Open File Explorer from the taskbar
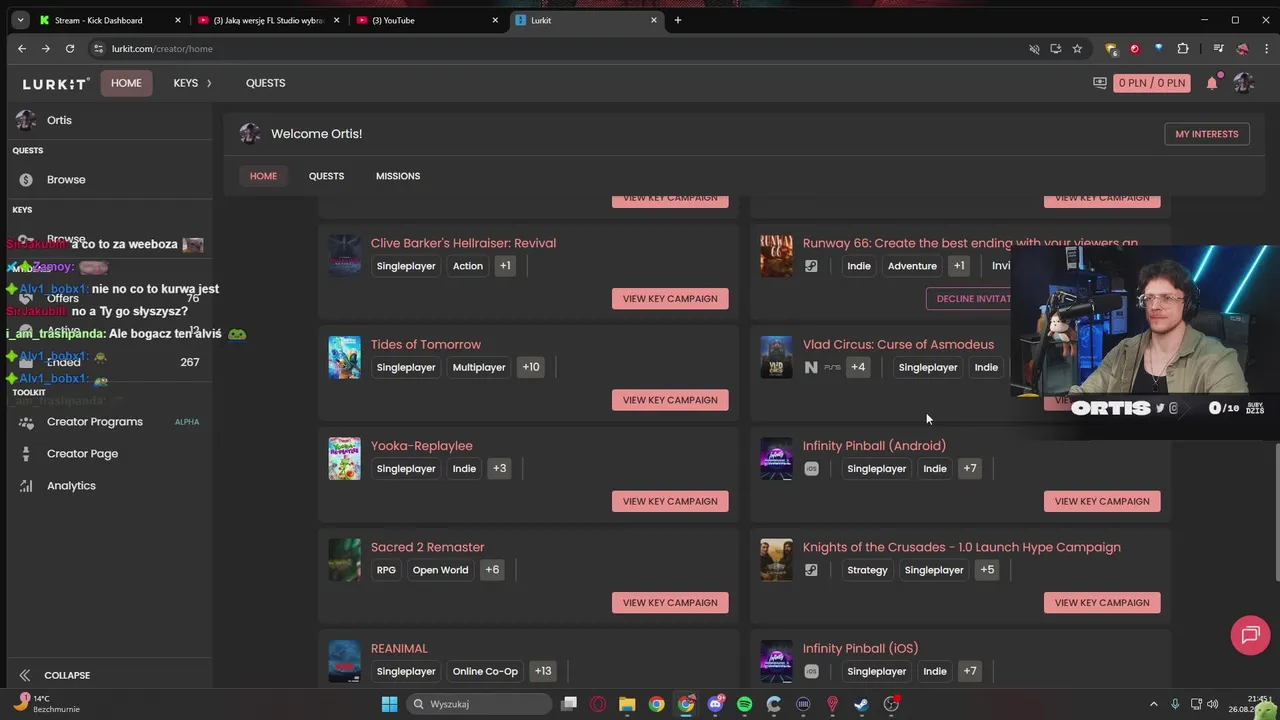1280x720 pixels. [627, 704]
